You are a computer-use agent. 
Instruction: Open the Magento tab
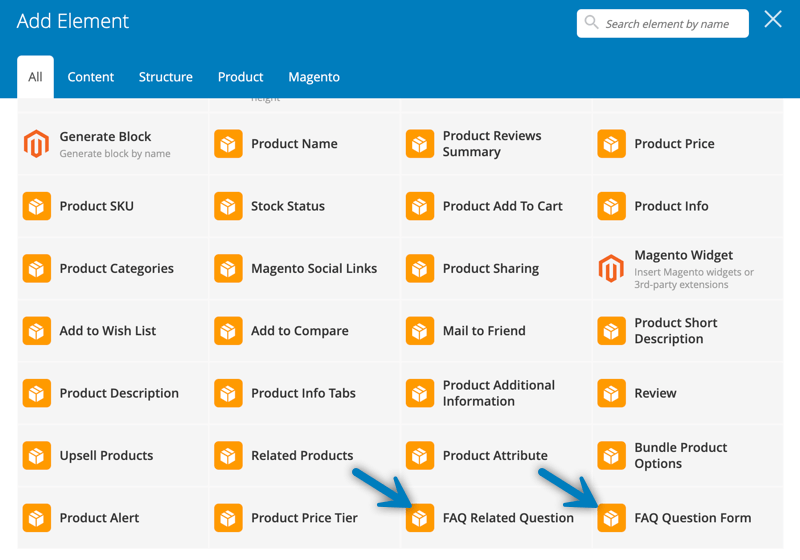(314, 77)
